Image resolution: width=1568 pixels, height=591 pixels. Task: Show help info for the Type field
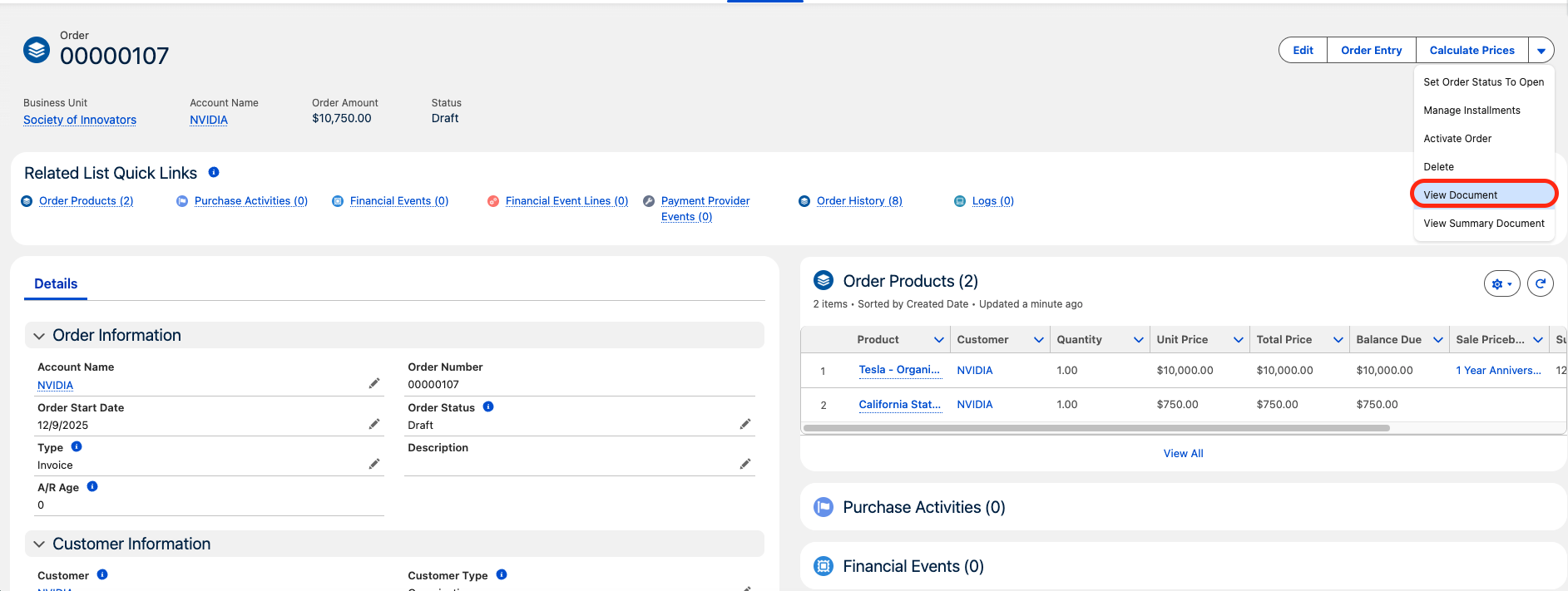point(77,446)
